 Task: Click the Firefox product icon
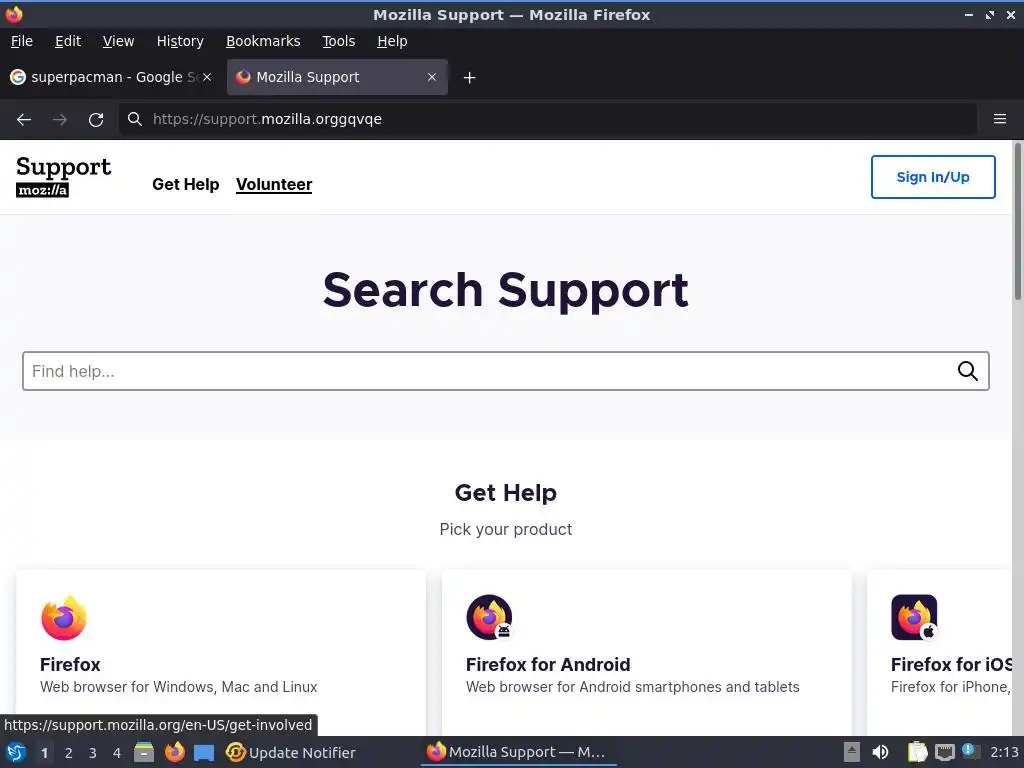point(63,618)
